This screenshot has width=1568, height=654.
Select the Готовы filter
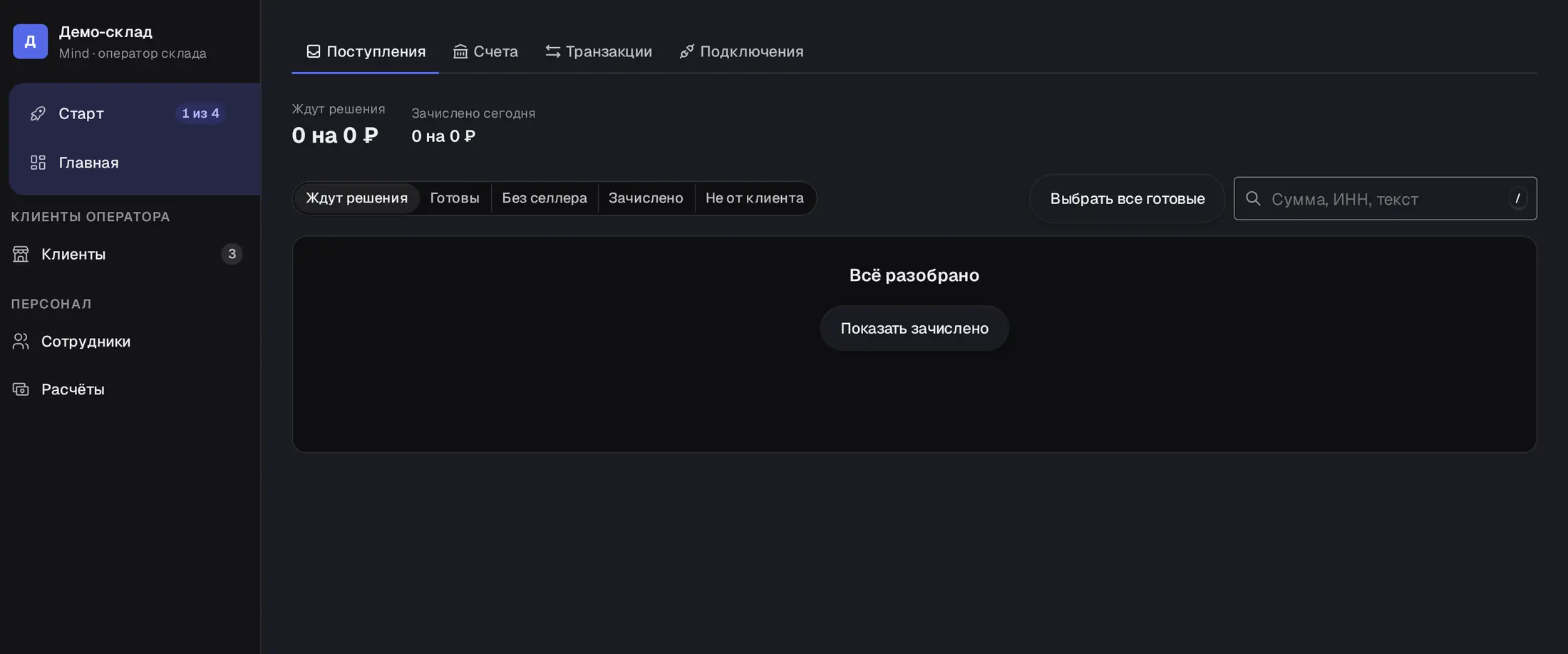(x=455, y=198)
